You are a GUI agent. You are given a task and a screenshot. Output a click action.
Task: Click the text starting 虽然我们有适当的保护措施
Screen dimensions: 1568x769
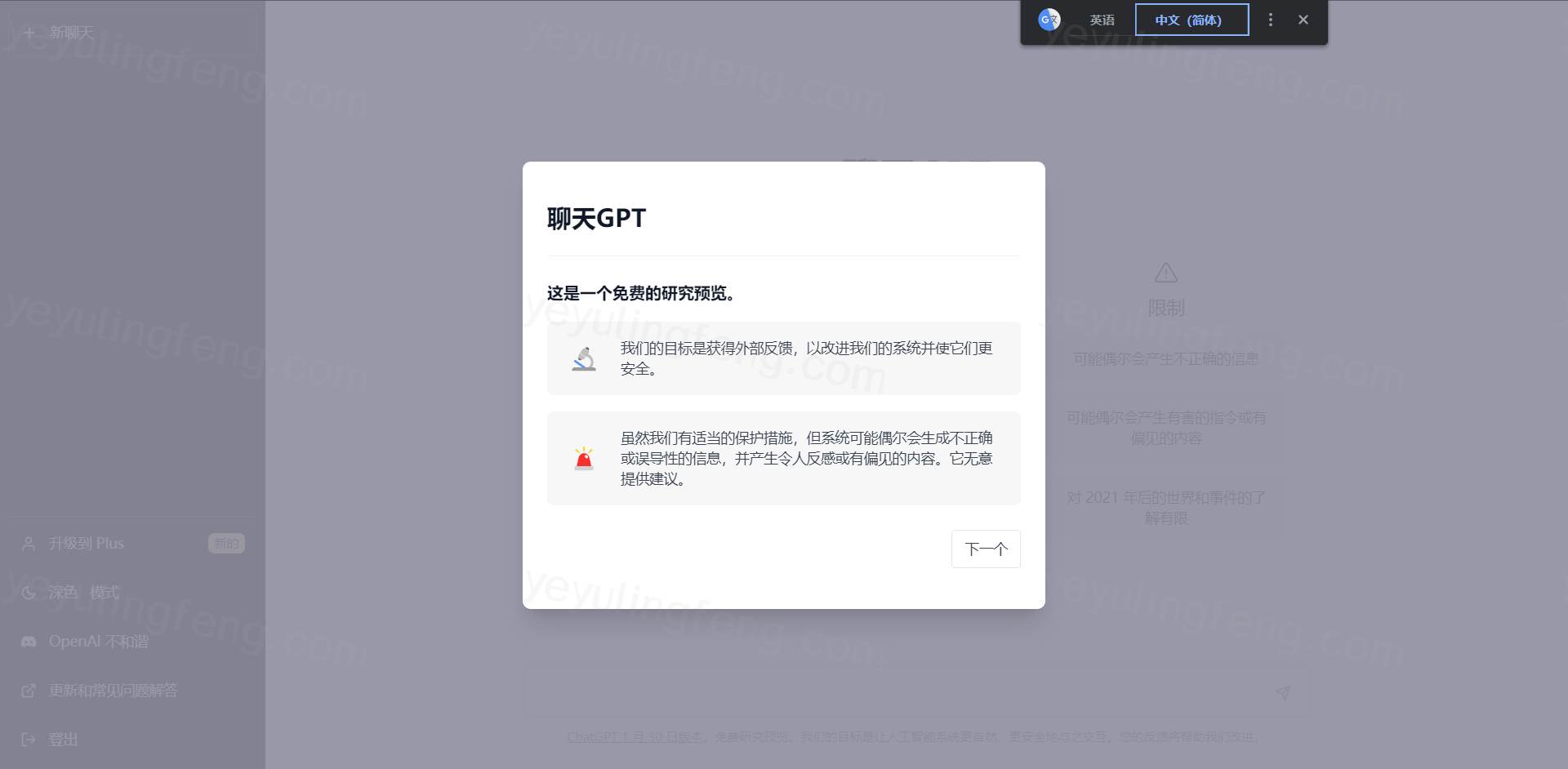[806, 459]
